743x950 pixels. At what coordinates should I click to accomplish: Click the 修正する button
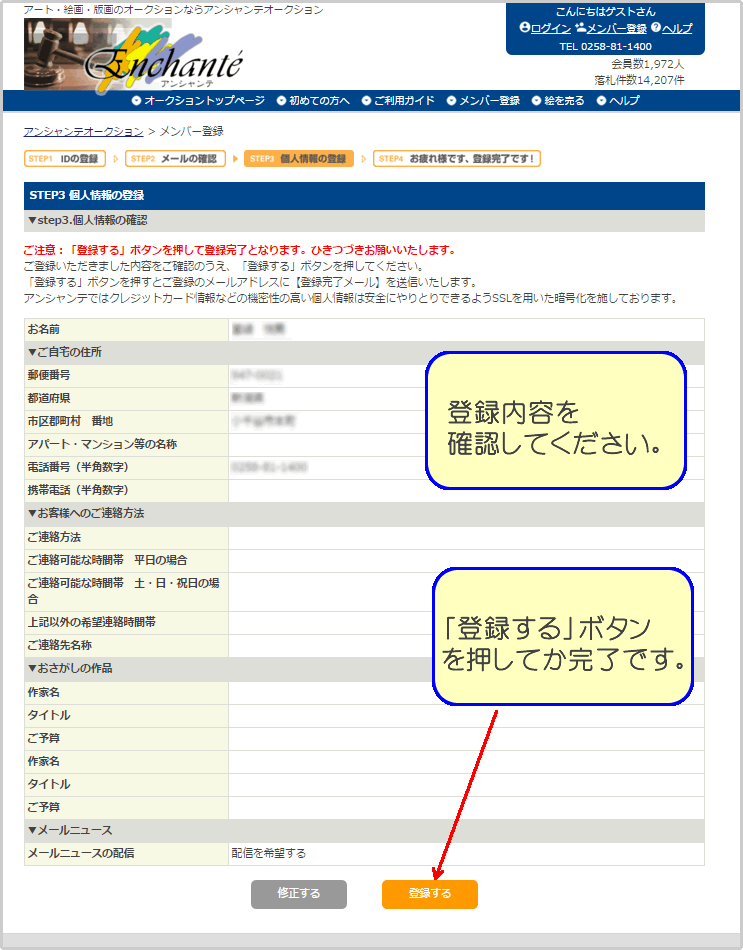(x=299, y=894)
